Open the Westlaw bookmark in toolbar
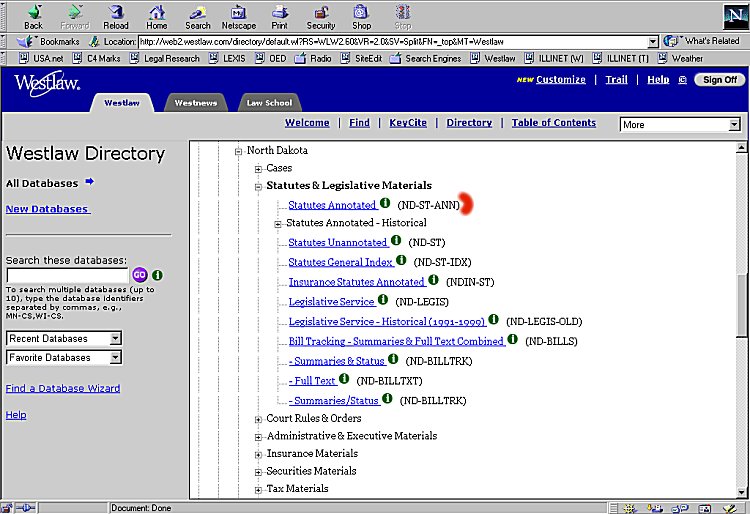 [493, 58]
